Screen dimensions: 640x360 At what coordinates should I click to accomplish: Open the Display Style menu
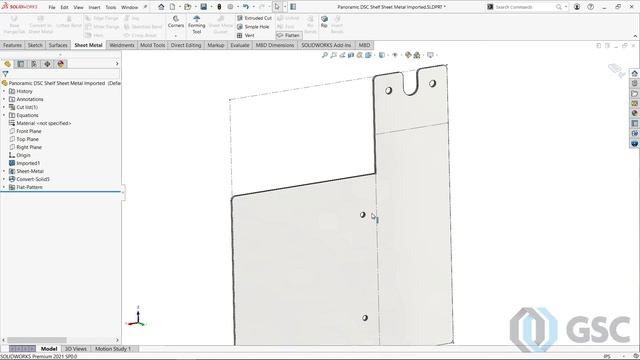click(x=382, y=55)
